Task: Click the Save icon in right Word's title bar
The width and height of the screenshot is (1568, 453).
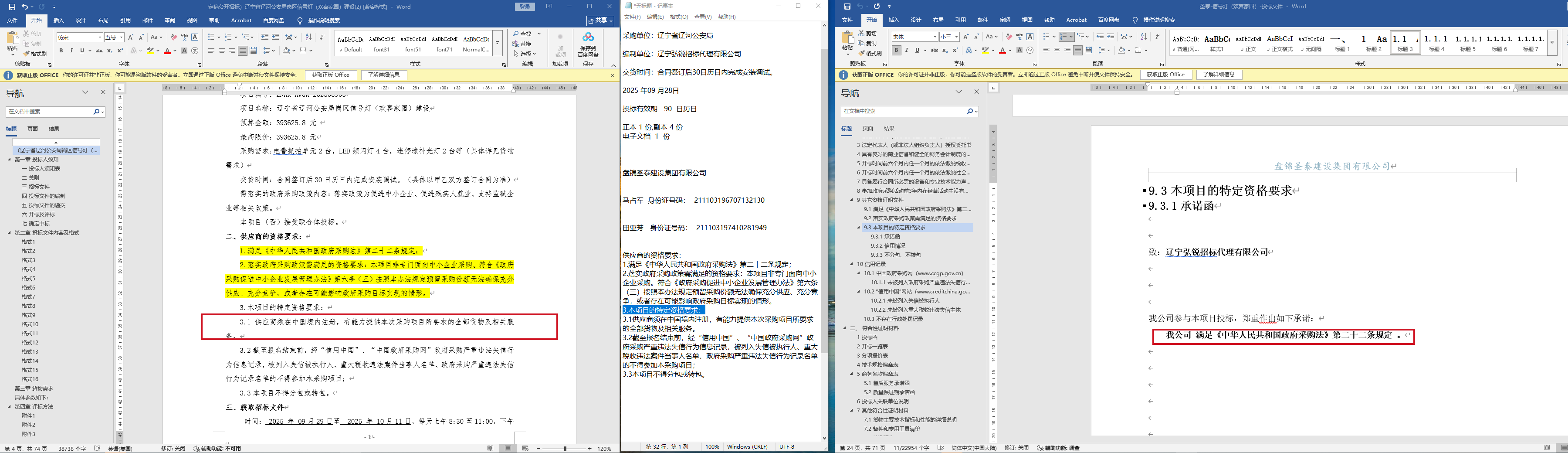Action: 847,7
